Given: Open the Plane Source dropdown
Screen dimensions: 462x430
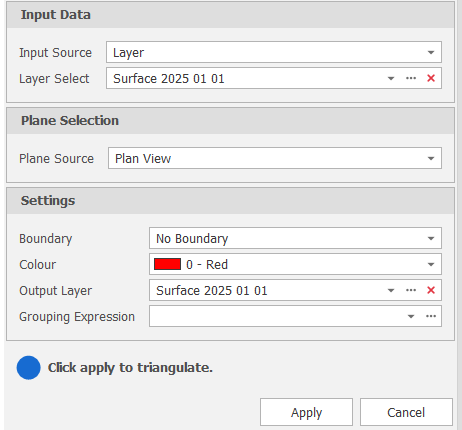Looking at the screenshot, I should (x=431, y=158).
